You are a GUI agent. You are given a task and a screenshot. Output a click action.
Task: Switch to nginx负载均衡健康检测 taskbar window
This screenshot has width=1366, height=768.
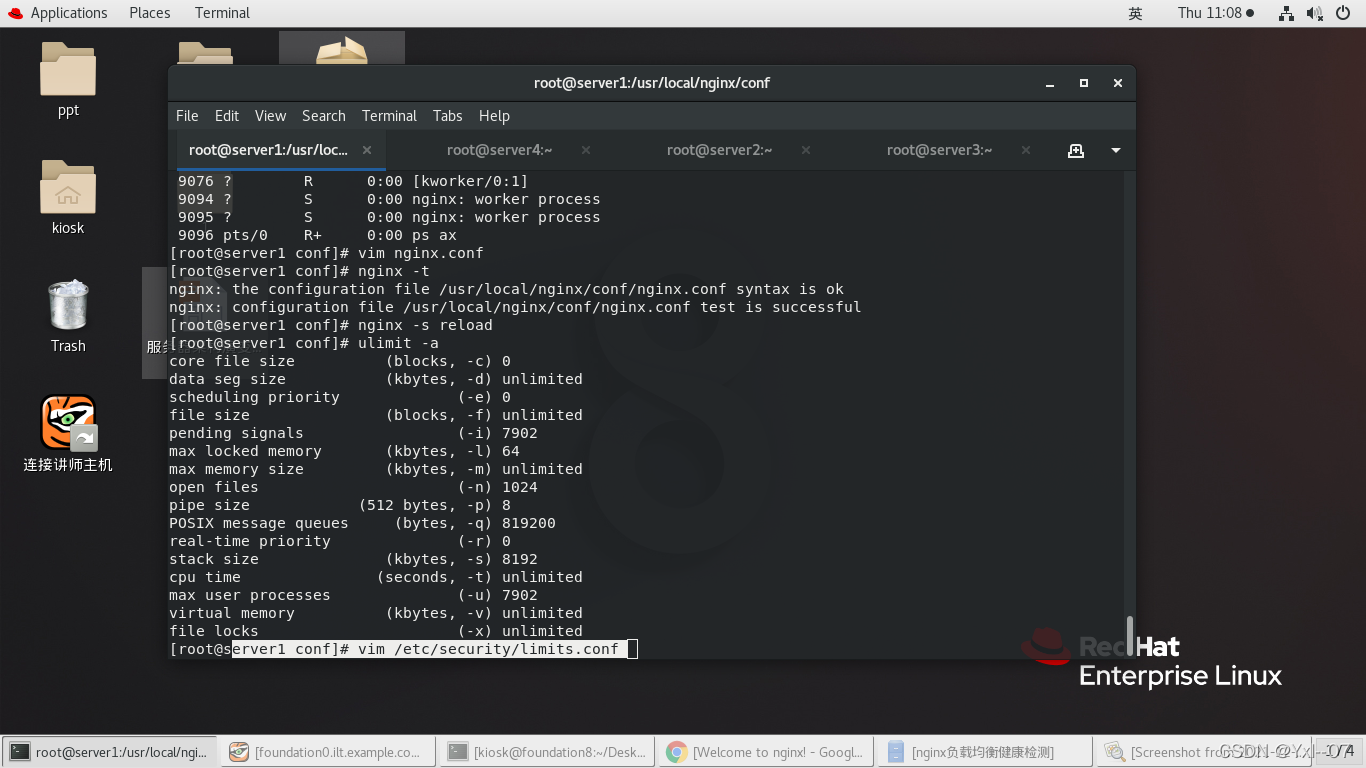click(x=985, y=752)
